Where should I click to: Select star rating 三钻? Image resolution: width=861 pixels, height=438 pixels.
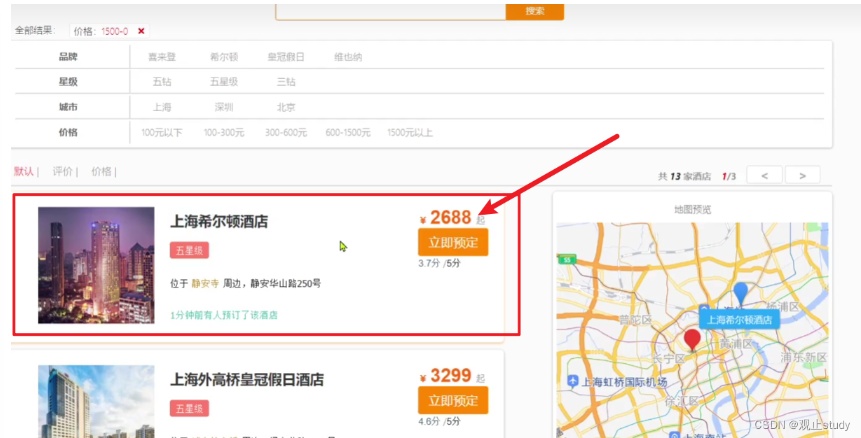[x=286, y=82]
